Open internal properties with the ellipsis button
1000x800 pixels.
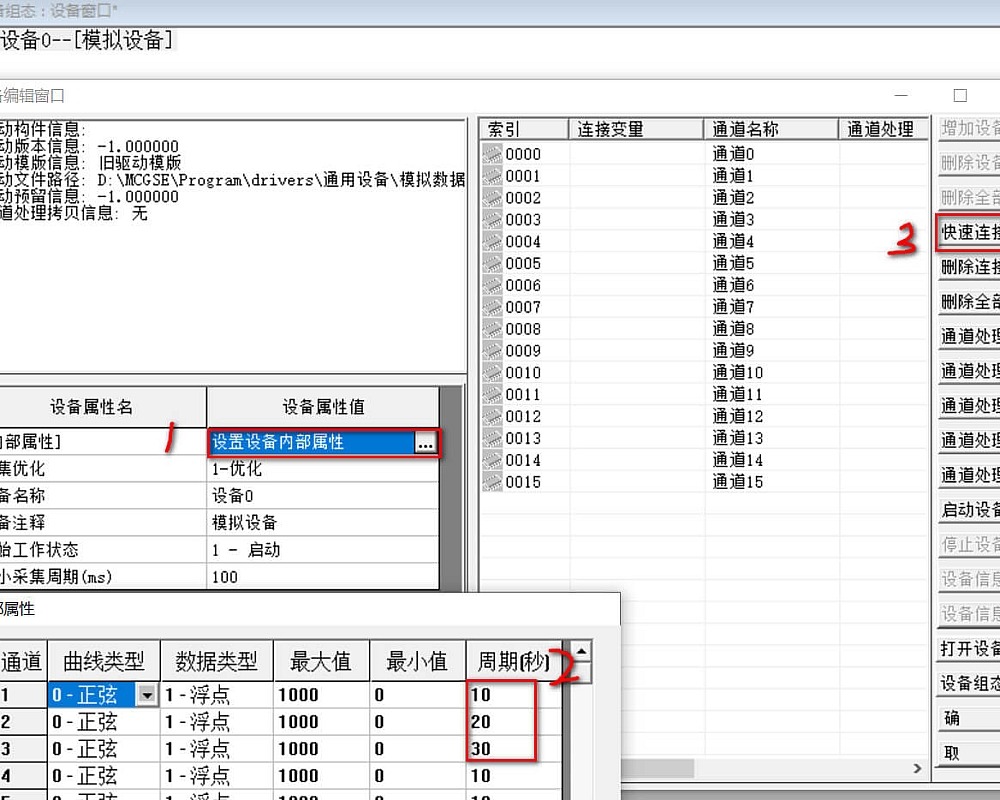pyautogui.click(x=426, y=442)
